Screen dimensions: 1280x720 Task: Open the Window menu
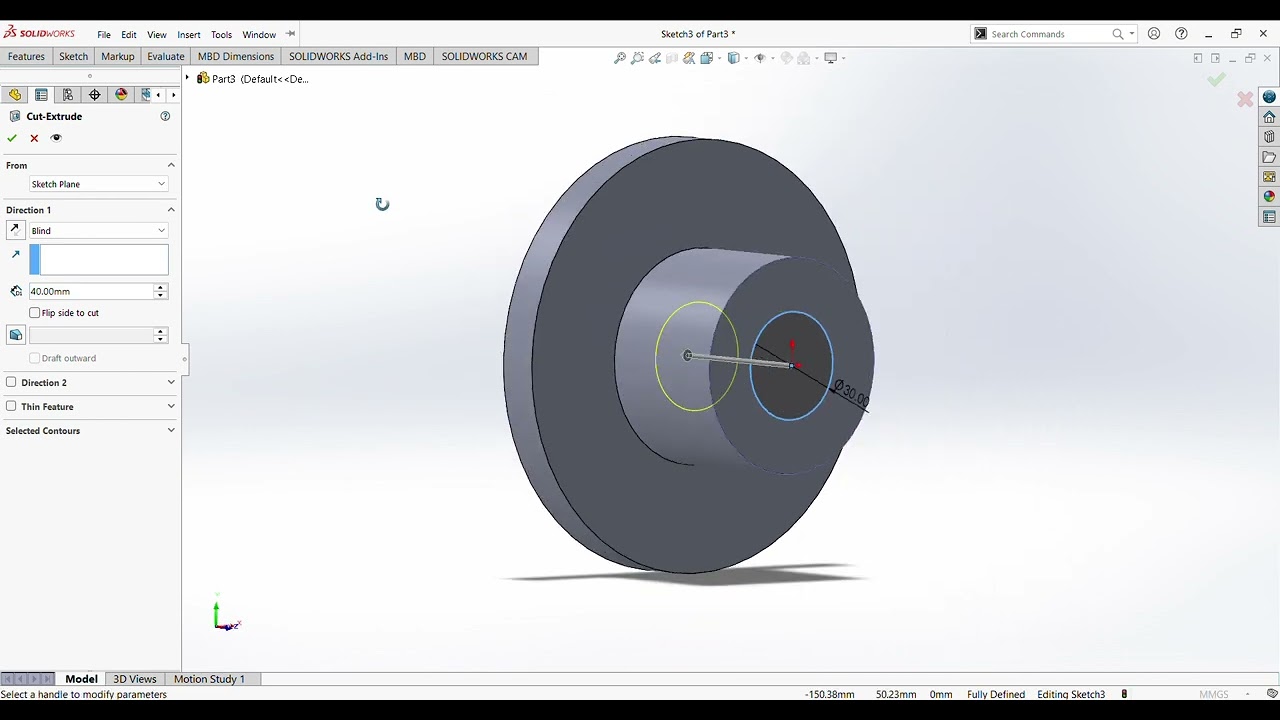259,35
